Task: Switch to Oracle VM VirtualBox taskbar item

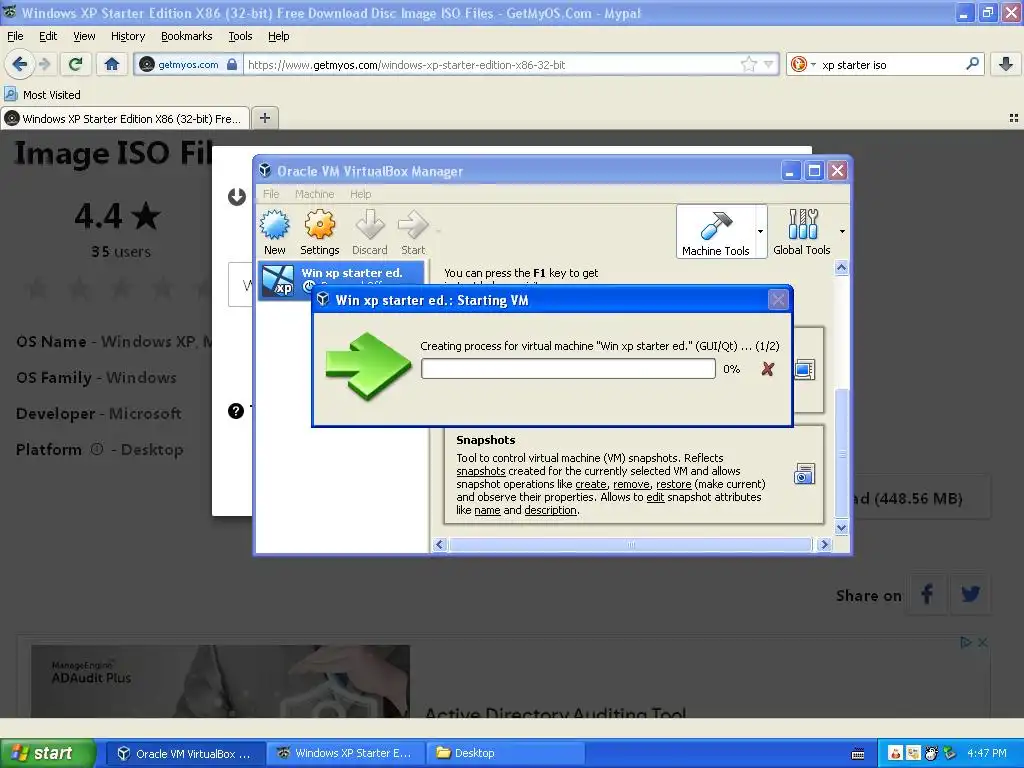Action: pos(185,753)
